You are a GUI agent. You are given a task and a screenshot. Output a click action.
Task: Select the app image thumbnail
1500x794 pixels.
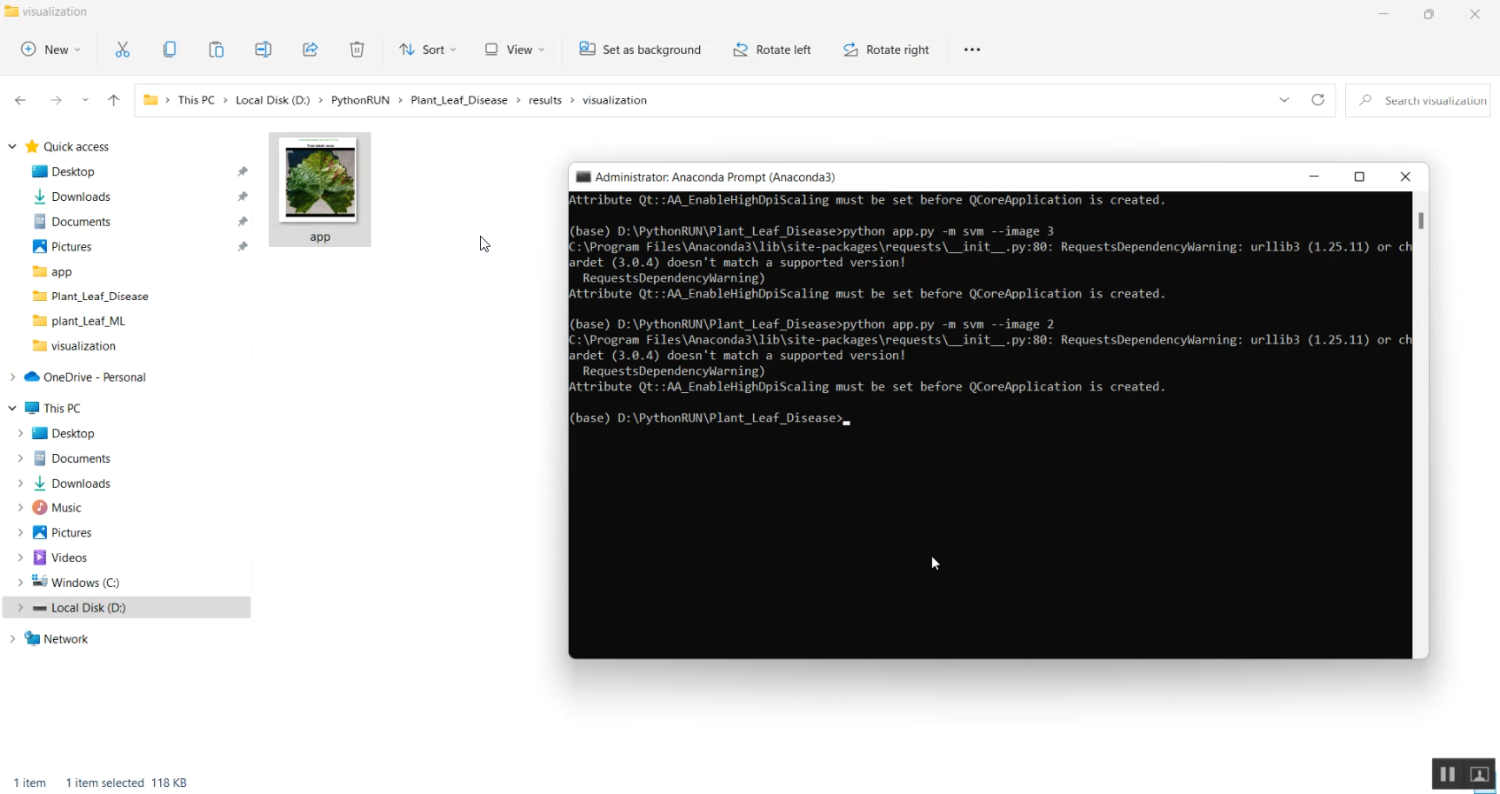point(319,187)
